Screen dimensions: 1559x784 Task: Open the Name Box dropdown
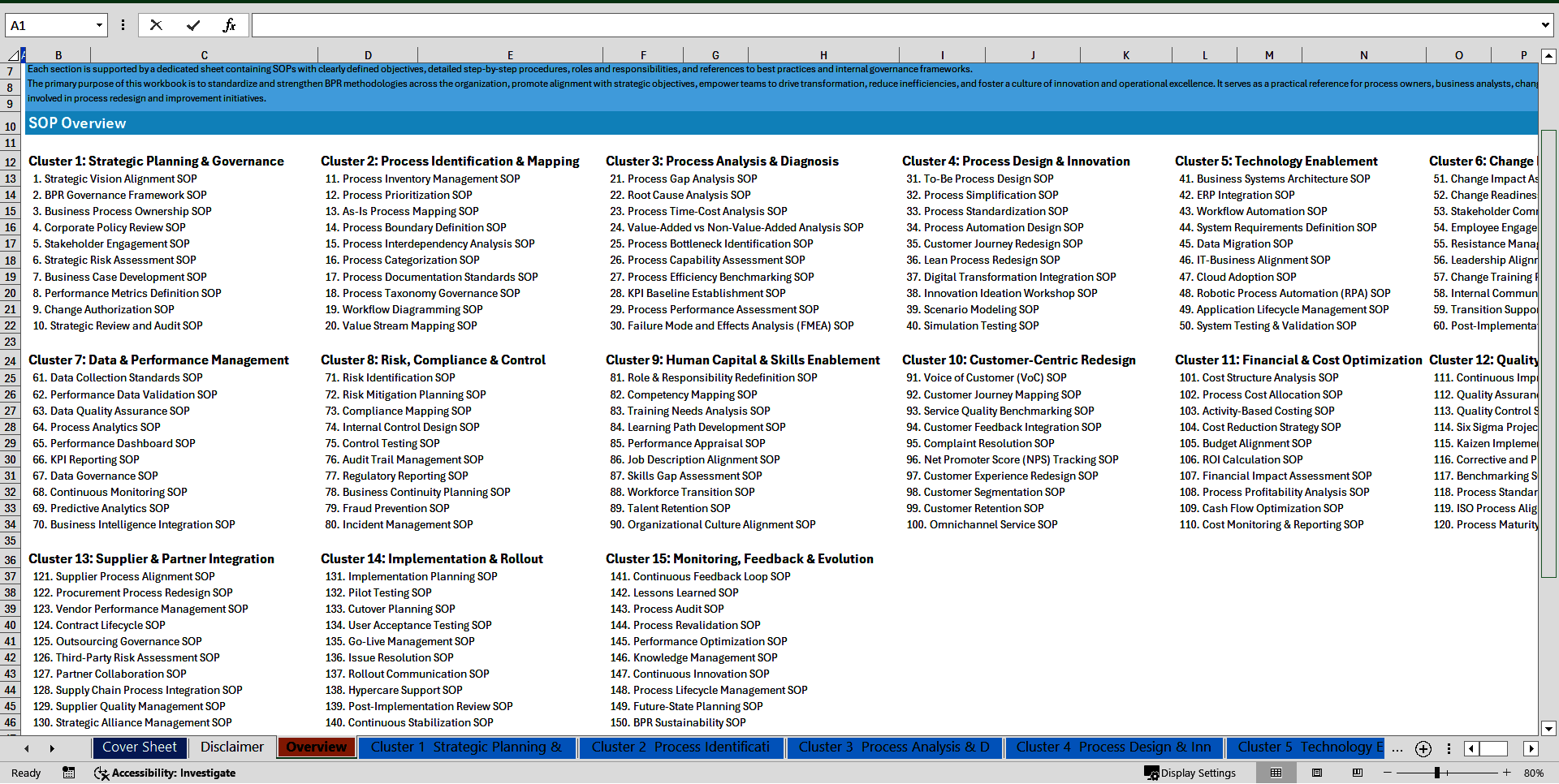[x=101, y=24]
